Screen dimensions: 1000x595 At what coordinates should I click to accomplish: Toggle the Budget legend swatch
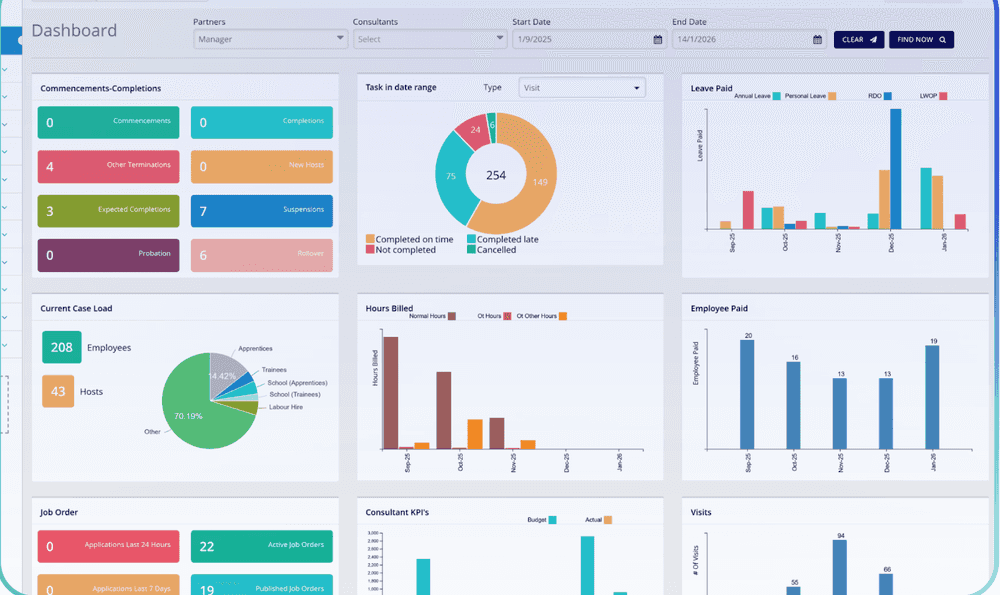pos(552,520)
